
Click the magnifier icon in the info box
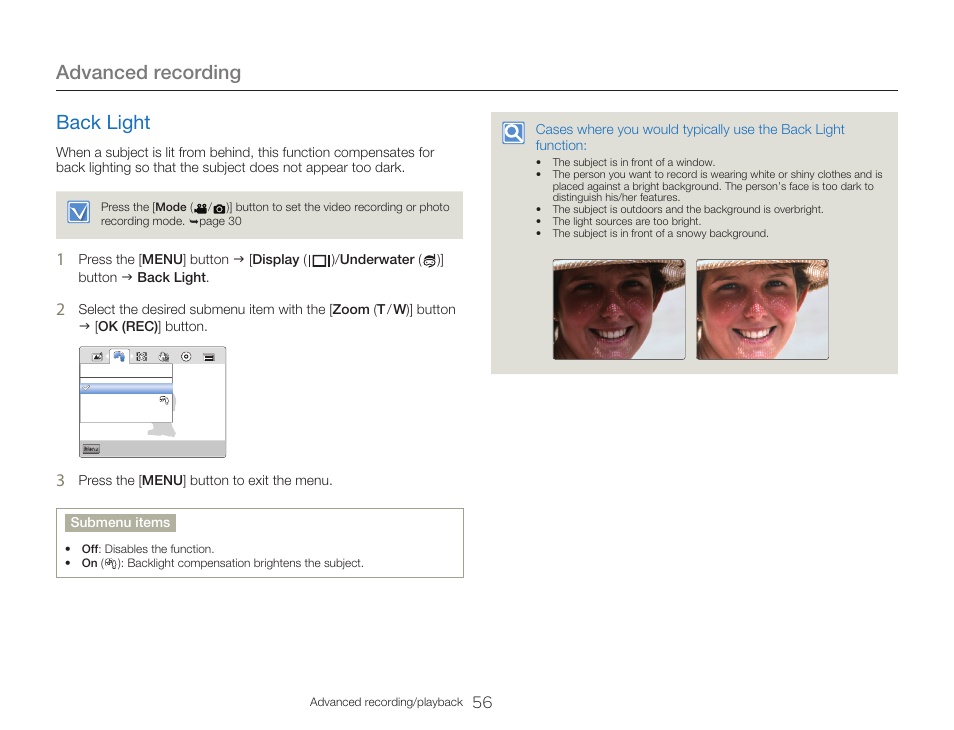(x=512, y=133)
